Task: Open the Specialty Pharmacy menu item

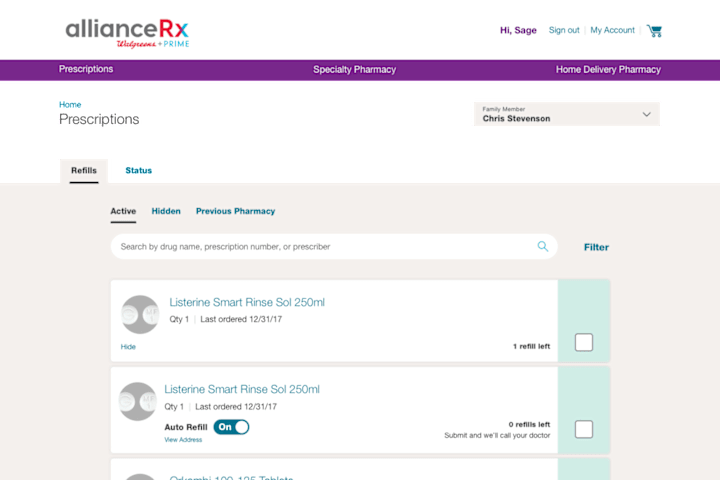Action: click(x=354, y=69)
